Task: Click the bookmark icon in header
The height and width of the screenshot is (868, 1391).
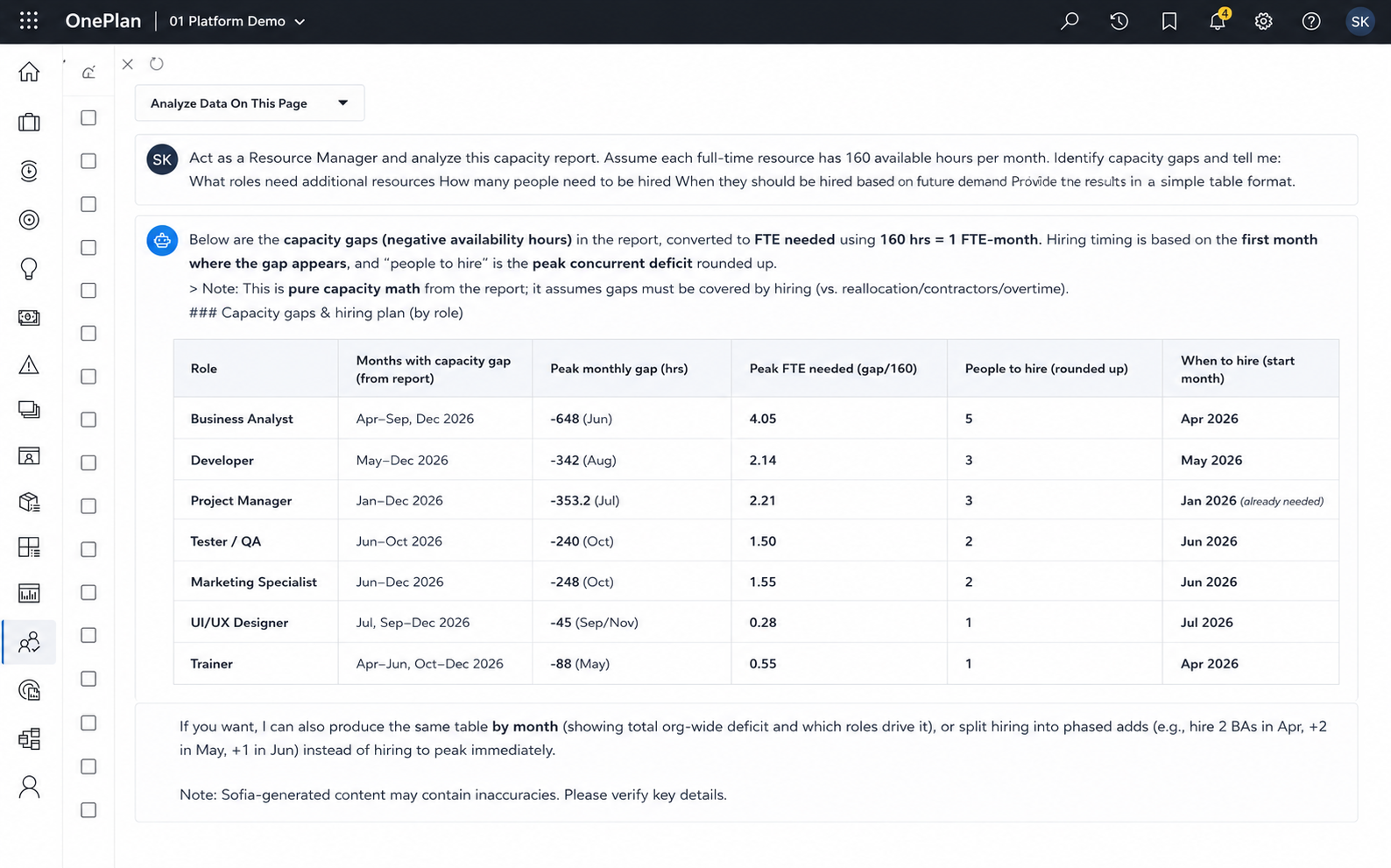Action: pyautogui.click(x=1169, y=21)
